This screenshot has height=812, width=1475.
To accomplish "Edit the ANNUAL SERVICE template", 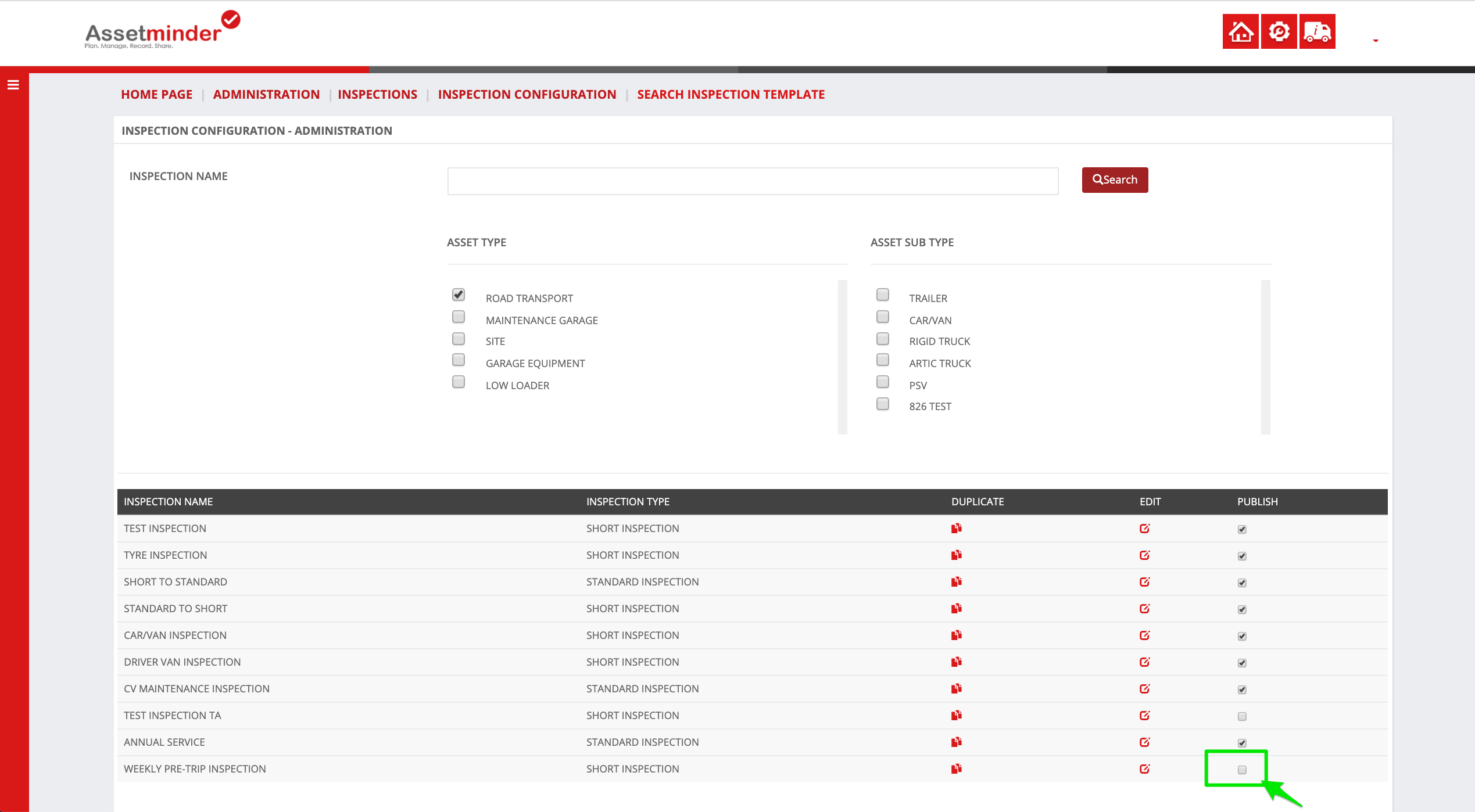I will click(x=1145, y=742).
